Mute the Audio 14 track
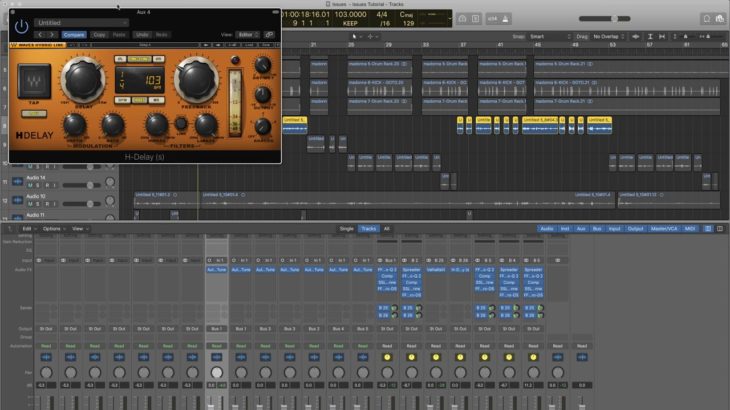The image size is (730, 410). tap(30, 185)
